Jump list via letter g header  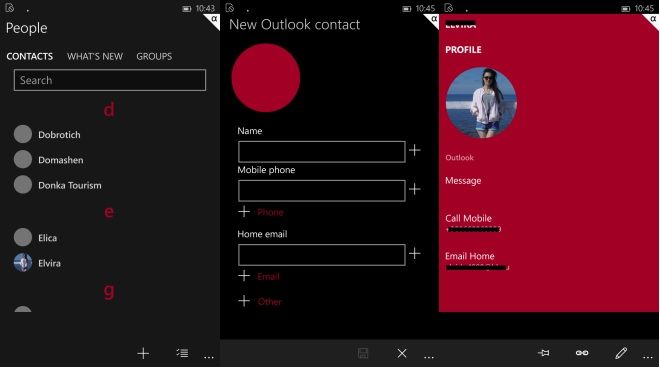coord(109,291)
